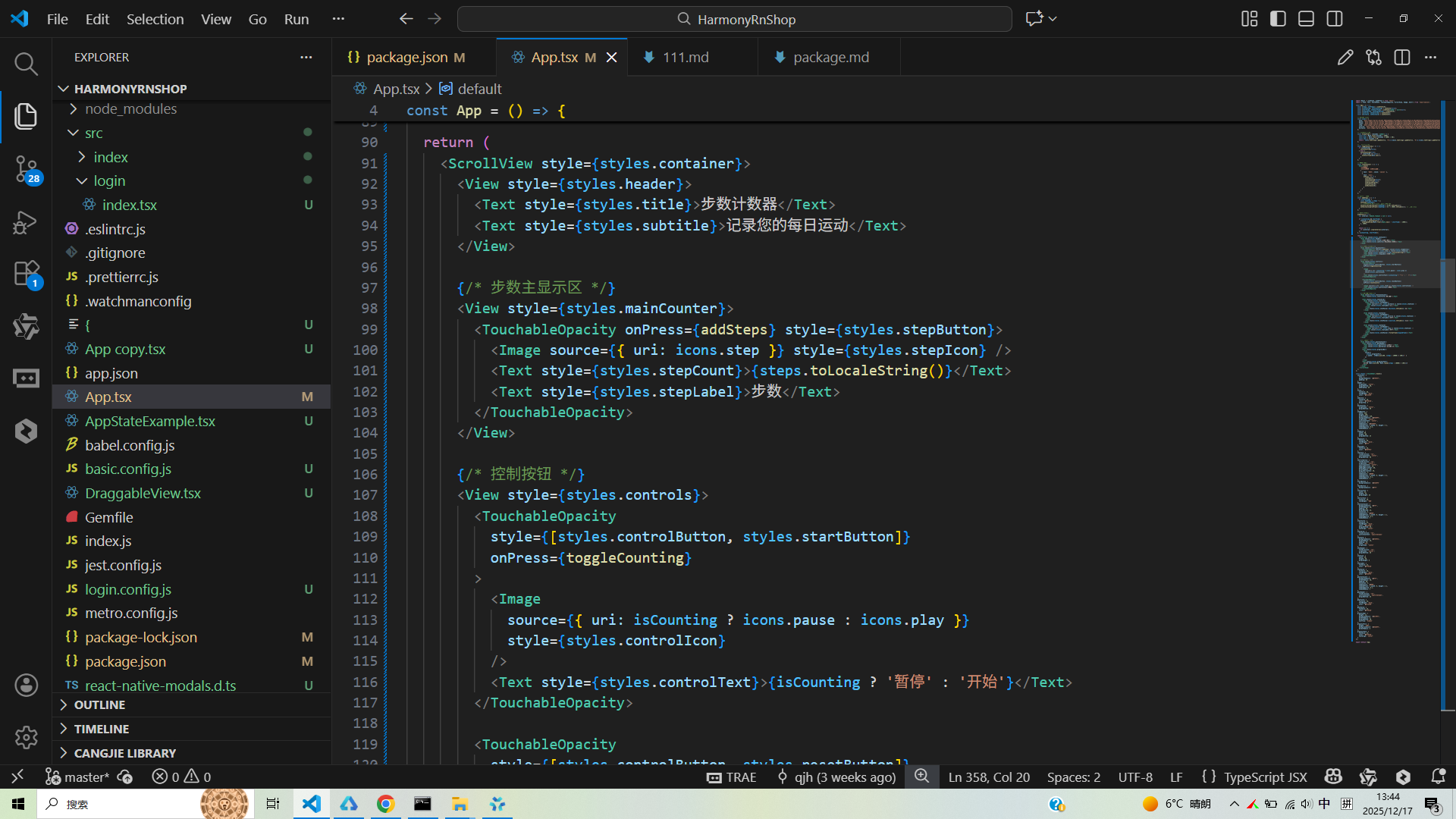Click the split editor right icon

point(1401,58)
